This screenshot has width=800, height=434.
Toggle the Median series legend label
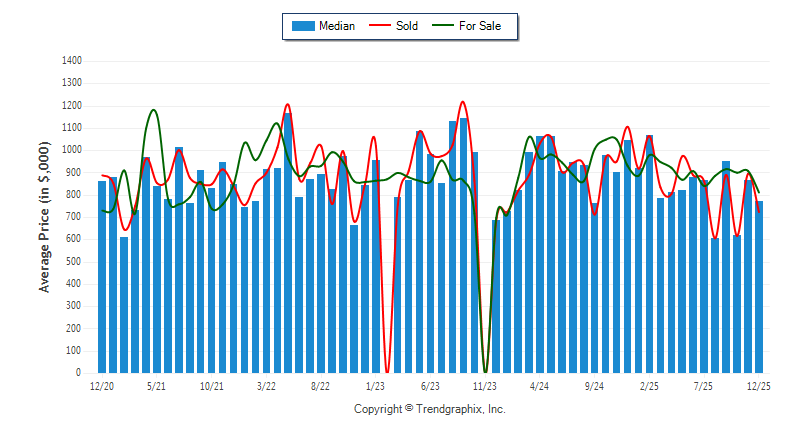pyautogui.click(x=336, y=26)
